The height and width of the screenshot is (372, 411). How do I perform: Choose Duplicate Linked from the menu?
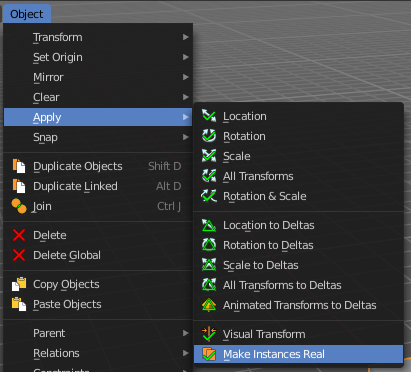[98, 186]
